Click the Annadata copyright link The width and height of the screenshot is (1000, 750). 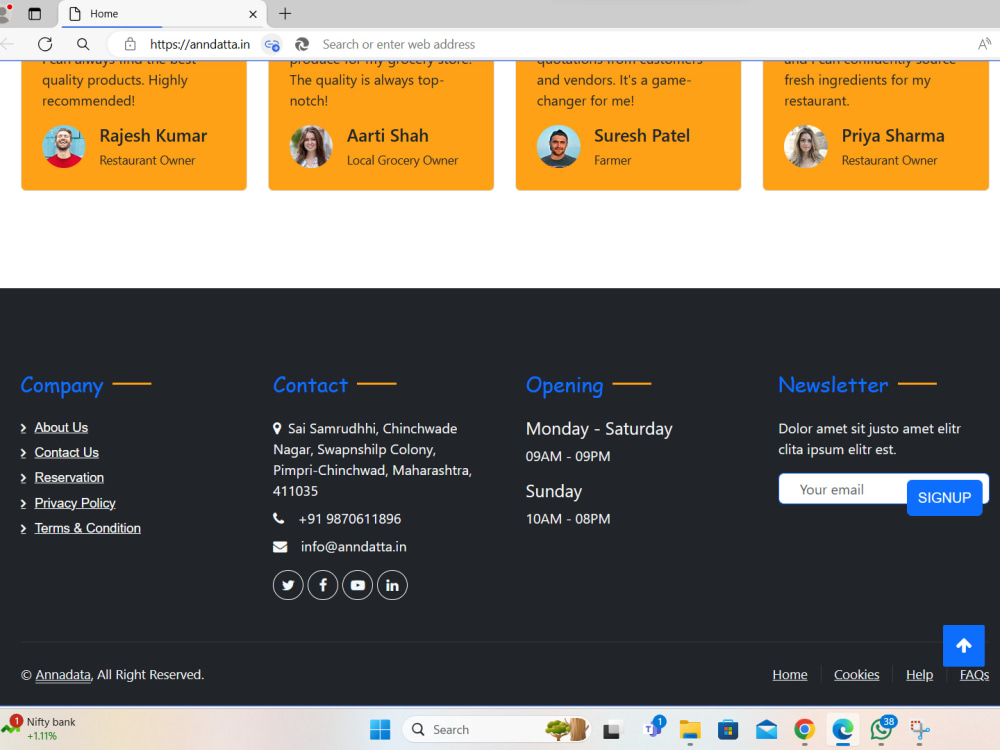click(x=62, y=674)
